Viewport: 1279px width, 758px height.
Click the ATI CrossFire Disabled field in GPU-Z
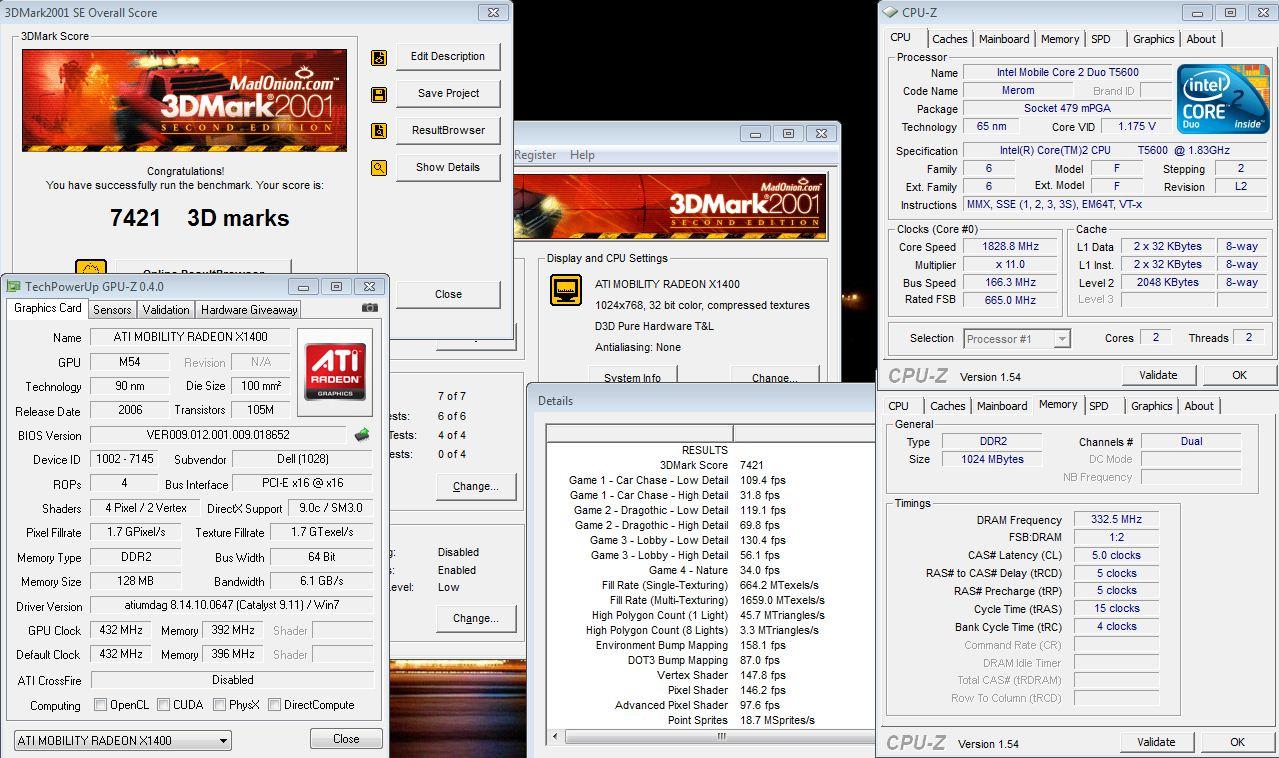point(232,680)
